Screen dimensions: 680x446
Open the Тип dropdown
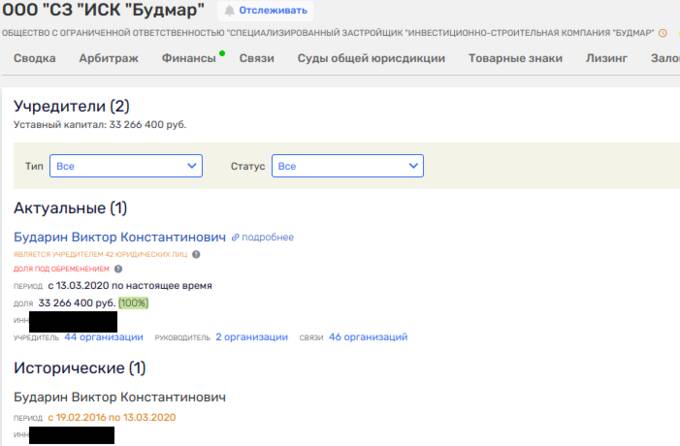point(126,166)
